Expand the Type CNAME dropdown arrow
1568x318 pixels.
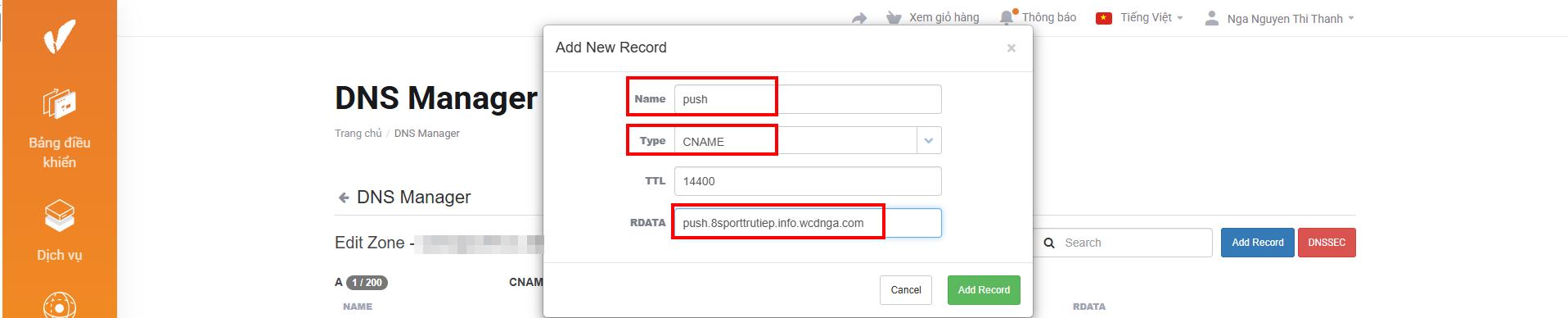click(929, 141)
